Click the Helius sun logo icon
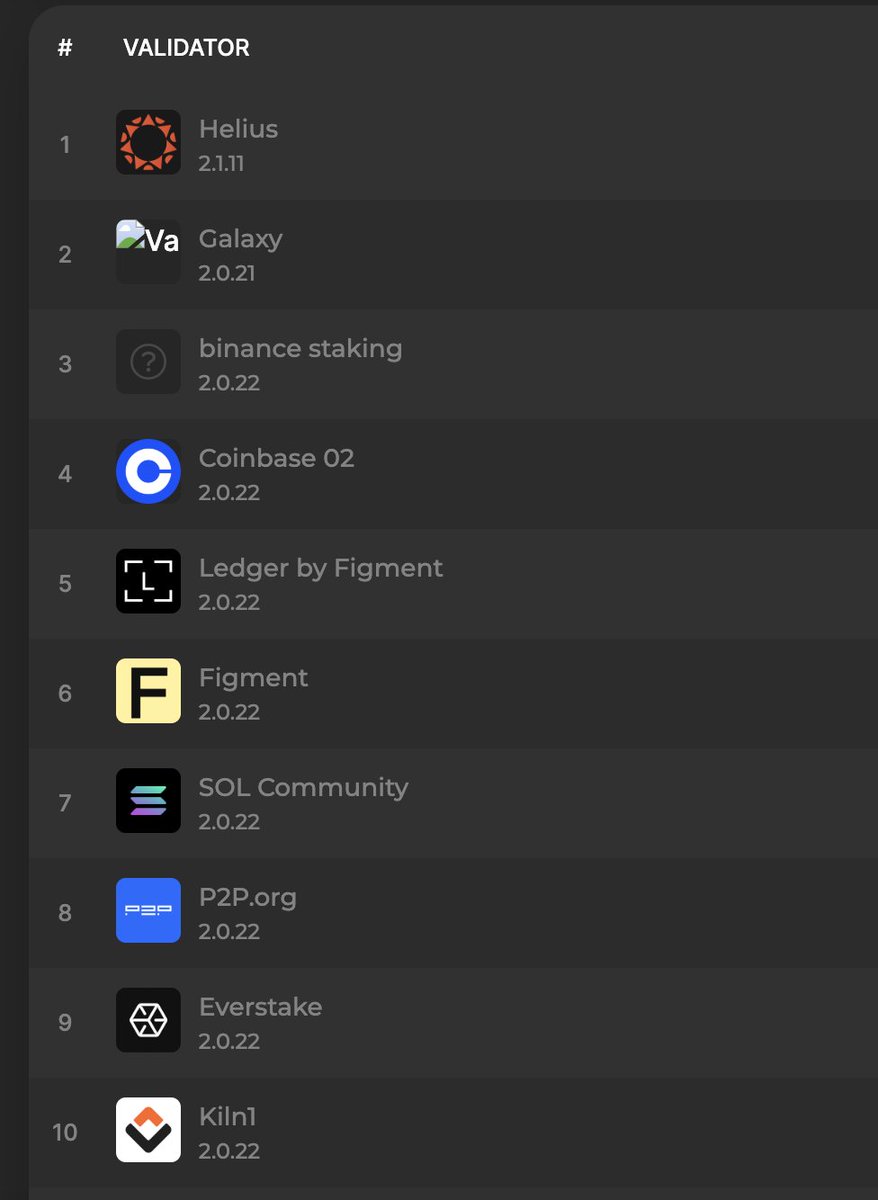878x1200 pixels. (148, 142)
